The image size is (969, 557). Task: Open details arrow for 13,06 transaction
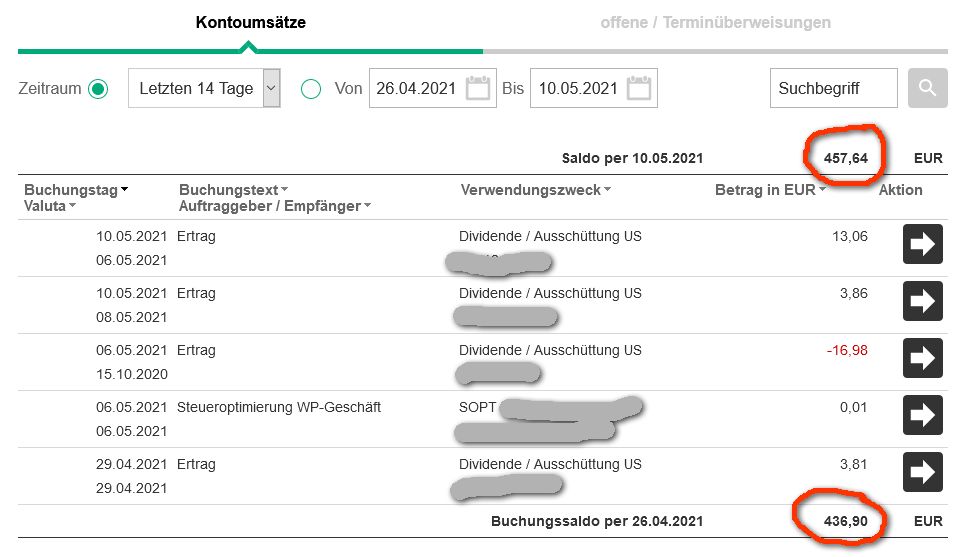(x=923, y=245)
